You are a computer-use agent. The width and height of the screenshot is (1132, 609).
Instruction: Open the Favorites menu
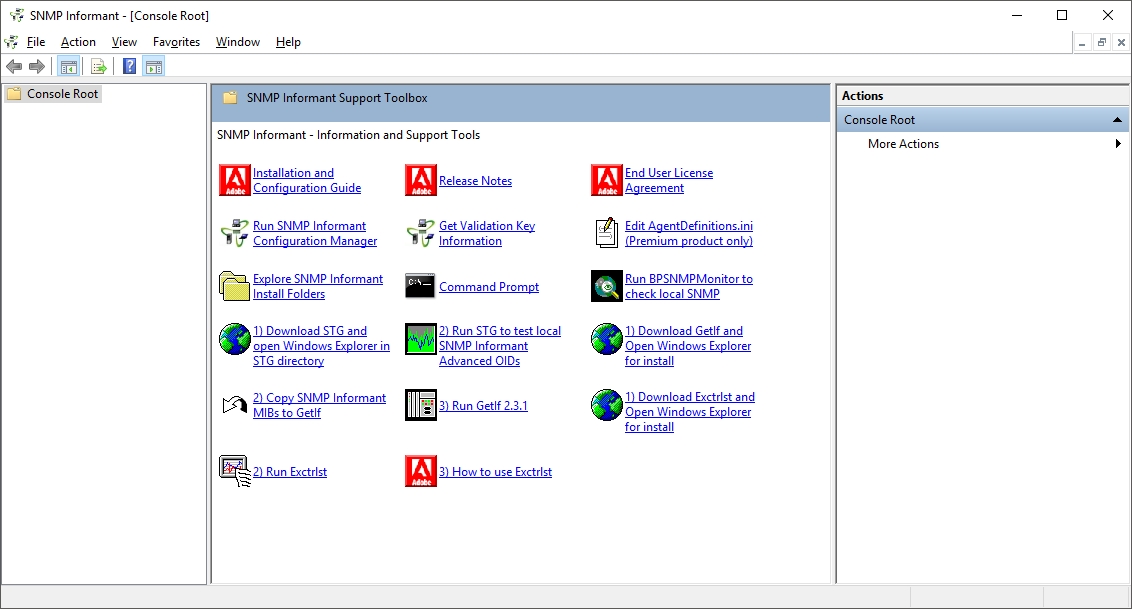(x=176, y=42)
